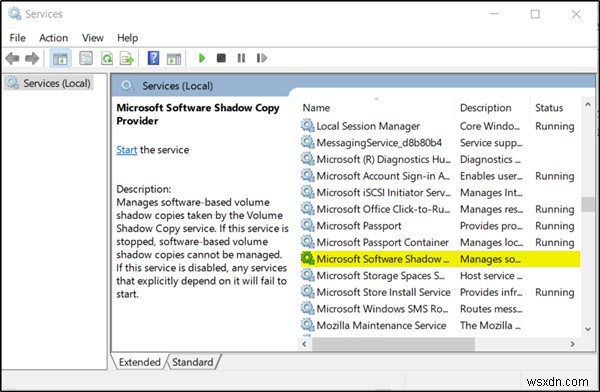Click the Start the service link
The image size is (600, 392).
(126, 150)
